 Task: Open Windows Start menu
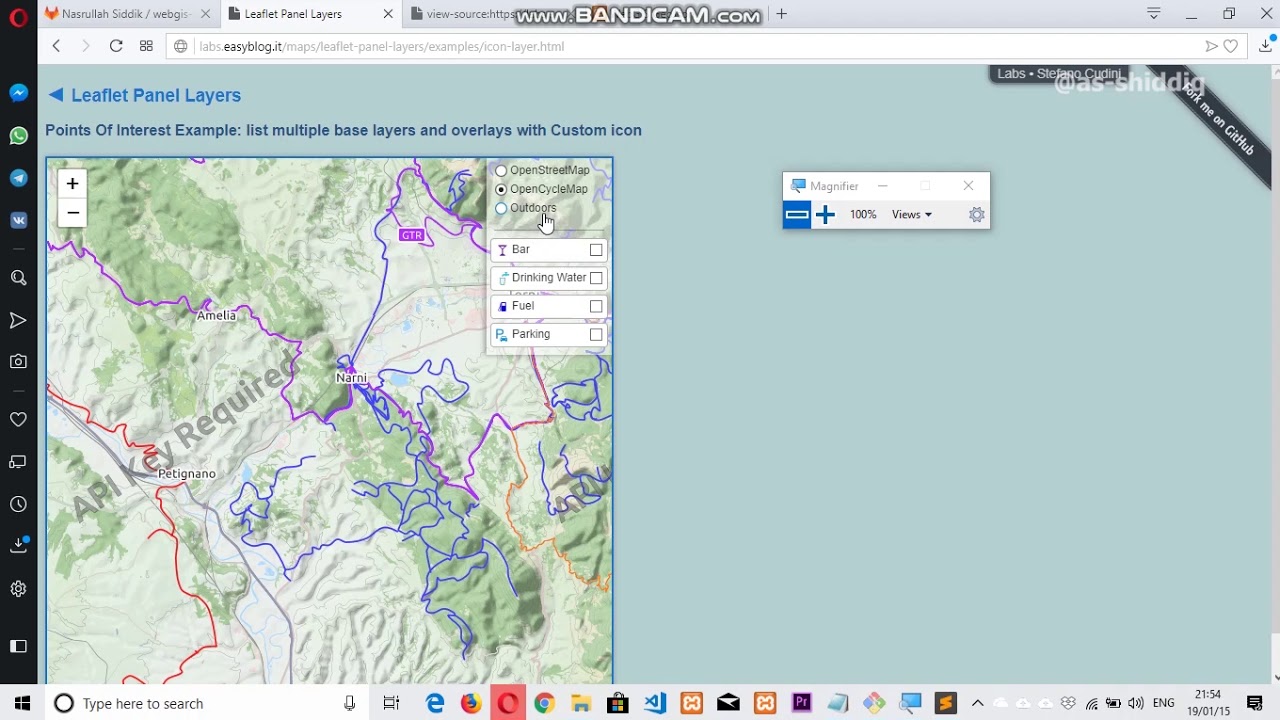coord(23,703)
